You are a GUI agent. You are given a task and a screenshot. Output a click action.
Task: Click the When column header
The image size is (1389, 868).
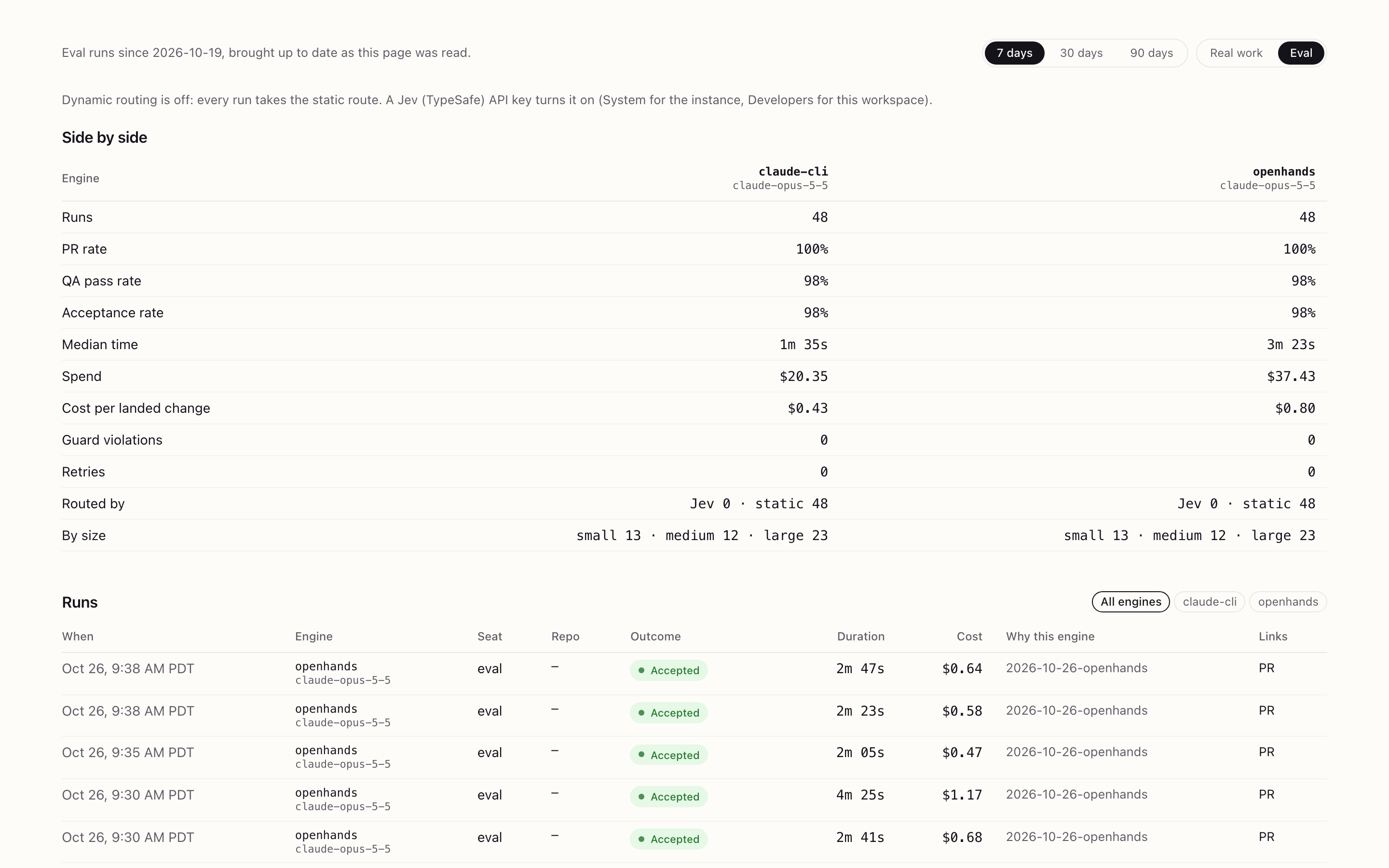(78, 637)
